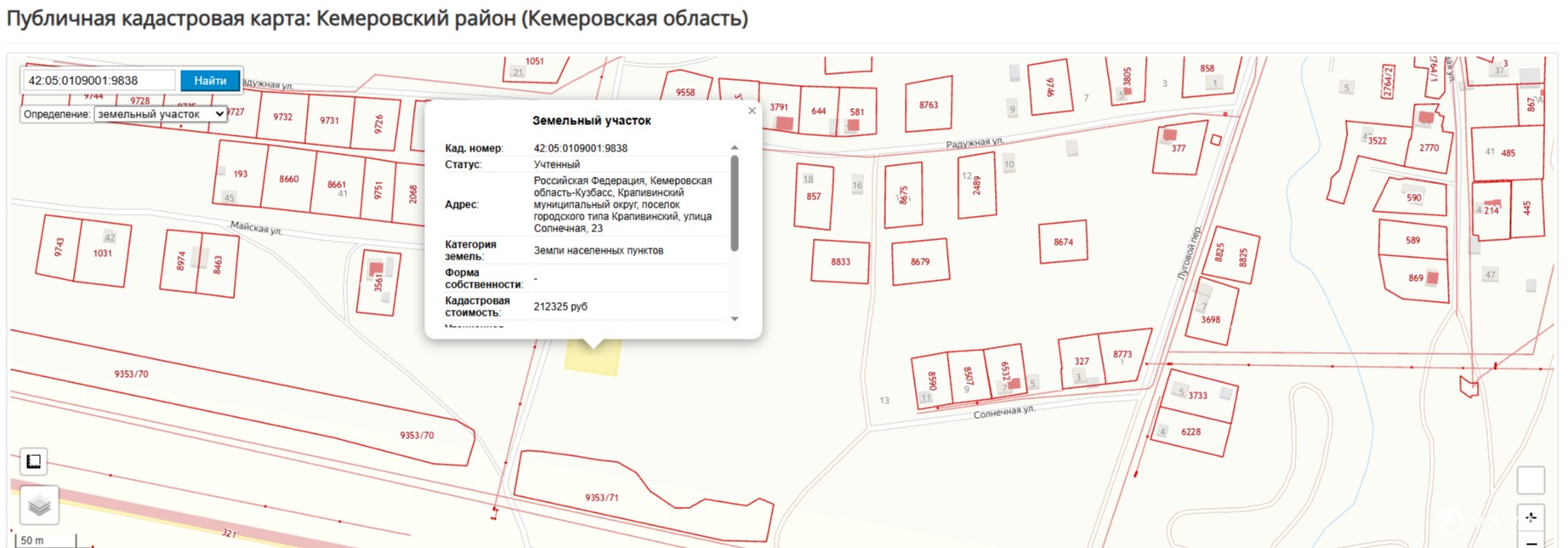Select the highlighted yellow parcel
Image resolution: width=1568 pixels, height=548 pixels.
click(593, 357)
